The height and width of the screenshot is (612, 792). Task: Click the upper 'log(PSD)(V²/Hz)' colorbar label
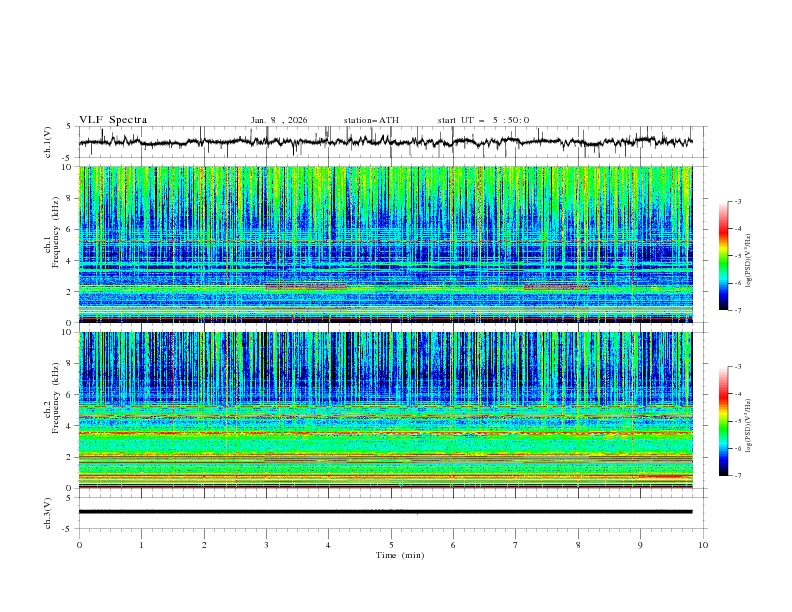[749, 261]
